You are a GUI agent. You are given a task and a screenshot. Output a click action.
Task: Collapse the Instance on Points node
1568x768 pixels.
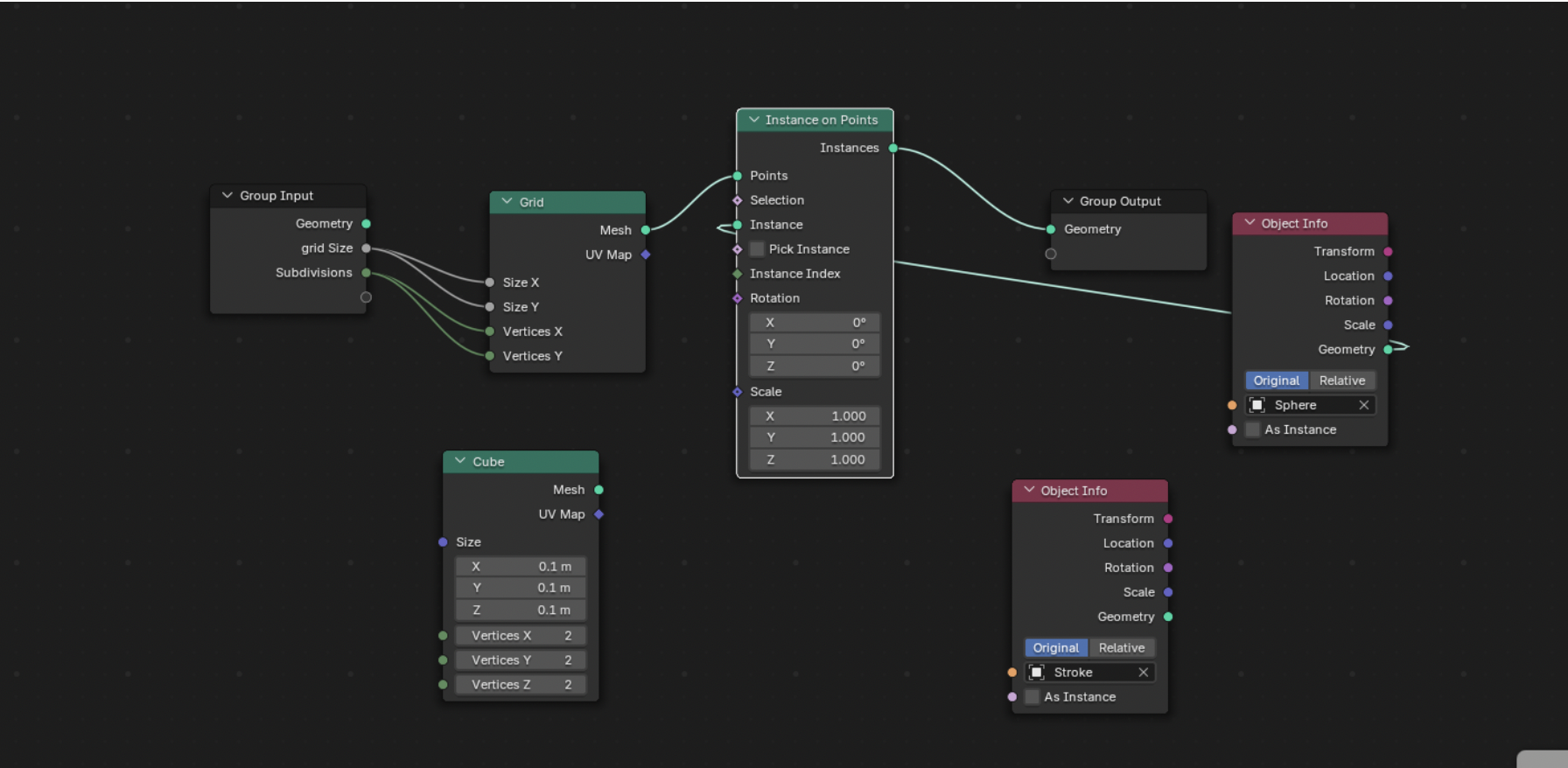pos(753,120)
